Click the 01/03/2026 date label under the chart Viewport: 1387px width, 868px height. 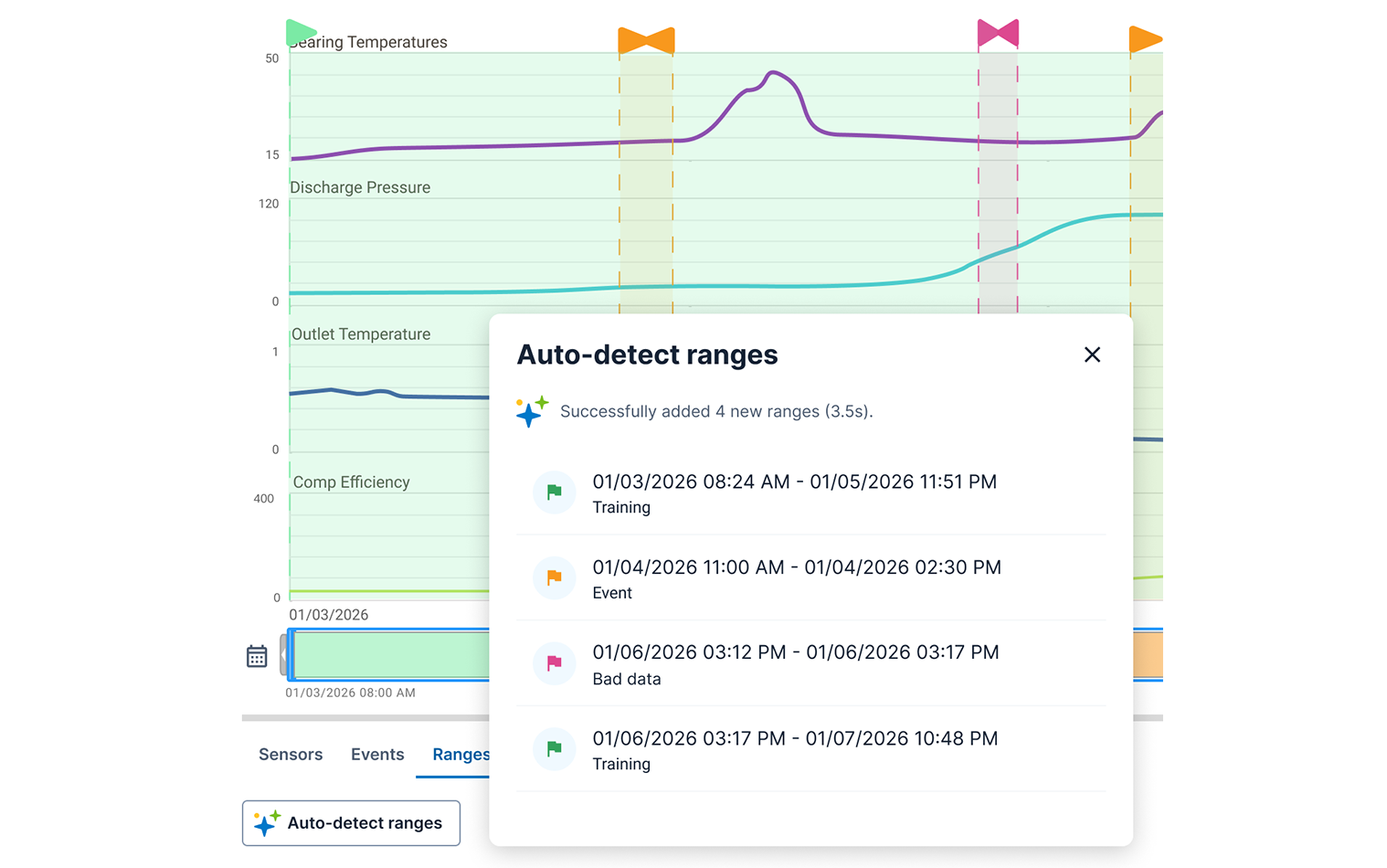coord(329,615)
